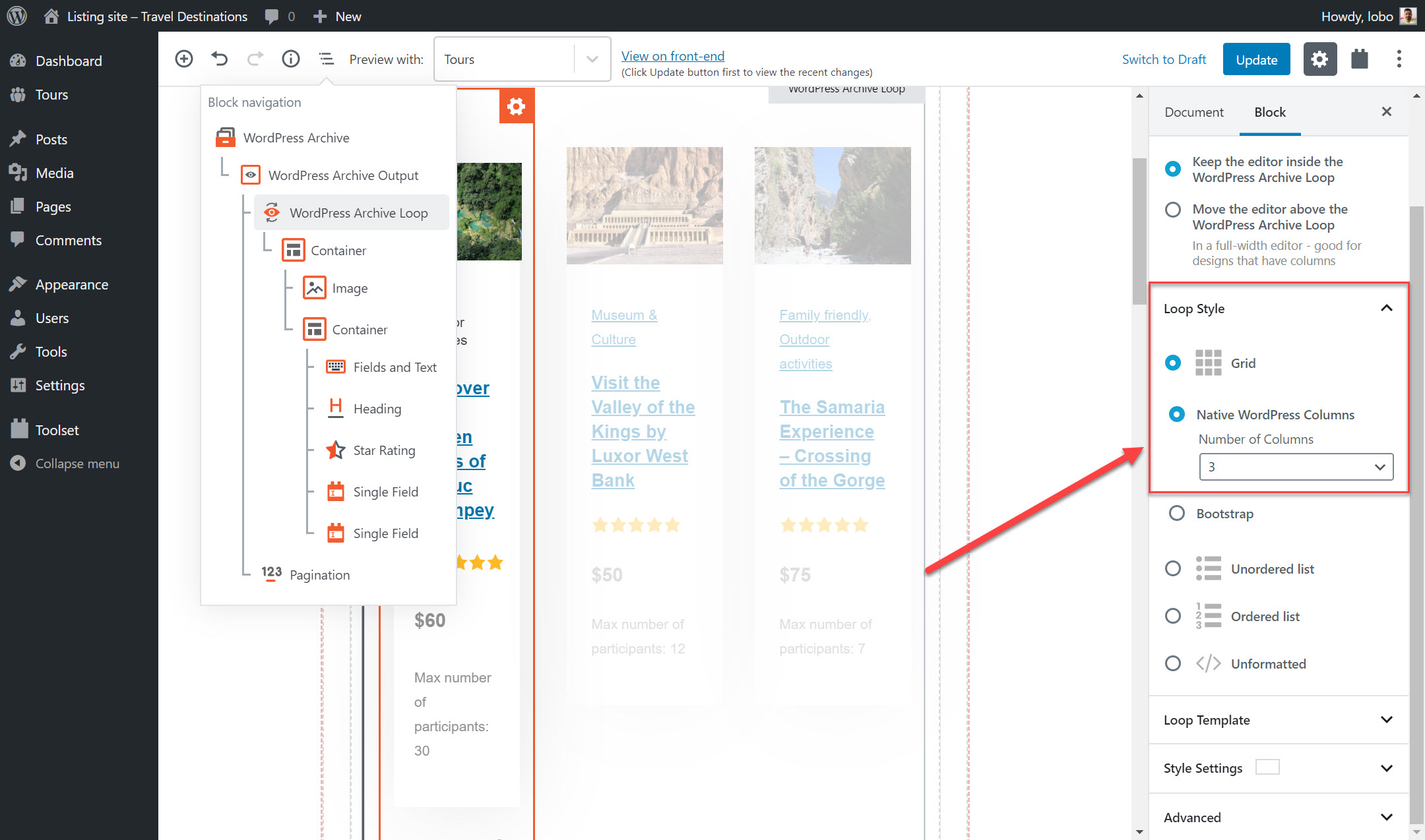Click the orange gear on archive block
1425x840 pixels.
(x=516, y=105)
